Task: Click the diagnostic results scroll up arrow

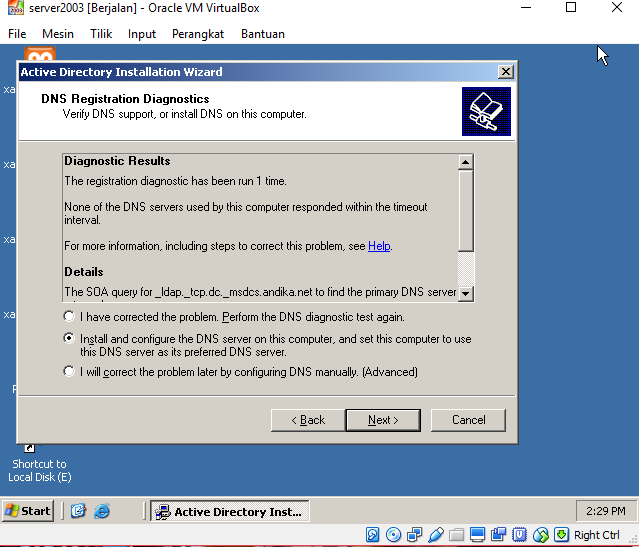Action: (x=465, y=162)
